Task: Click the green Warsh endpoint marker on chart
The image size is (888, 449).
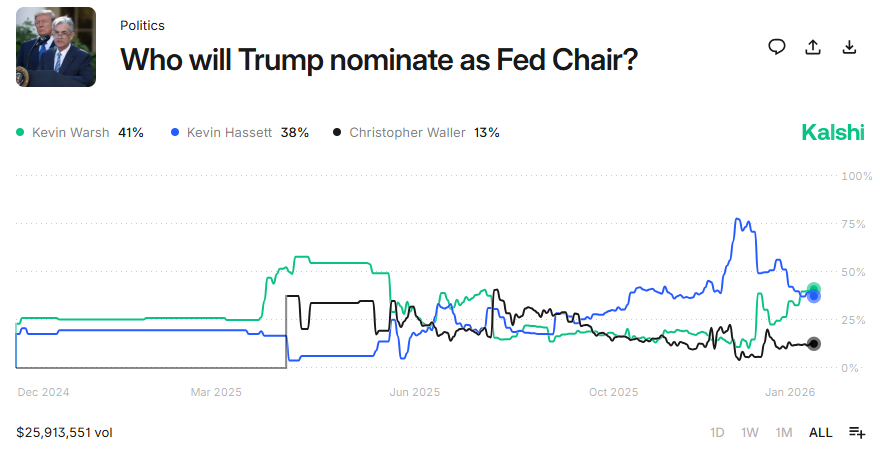Action: (x=814, y=289)
